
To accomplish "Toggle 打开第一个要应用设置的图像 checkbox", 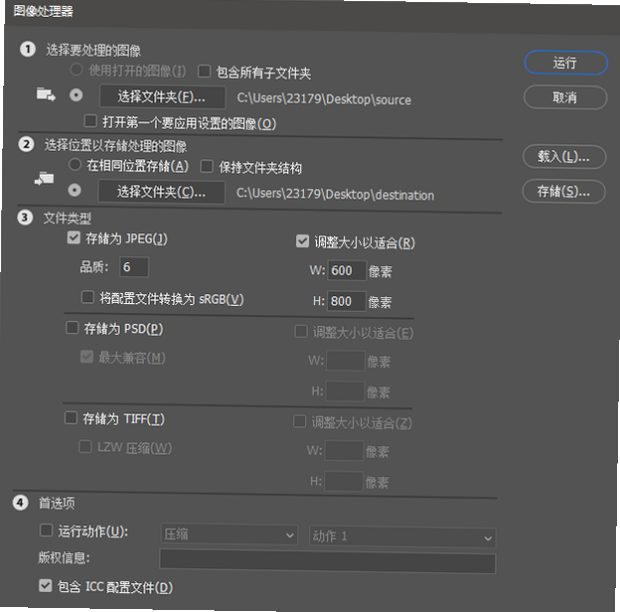I will [90, 121].
